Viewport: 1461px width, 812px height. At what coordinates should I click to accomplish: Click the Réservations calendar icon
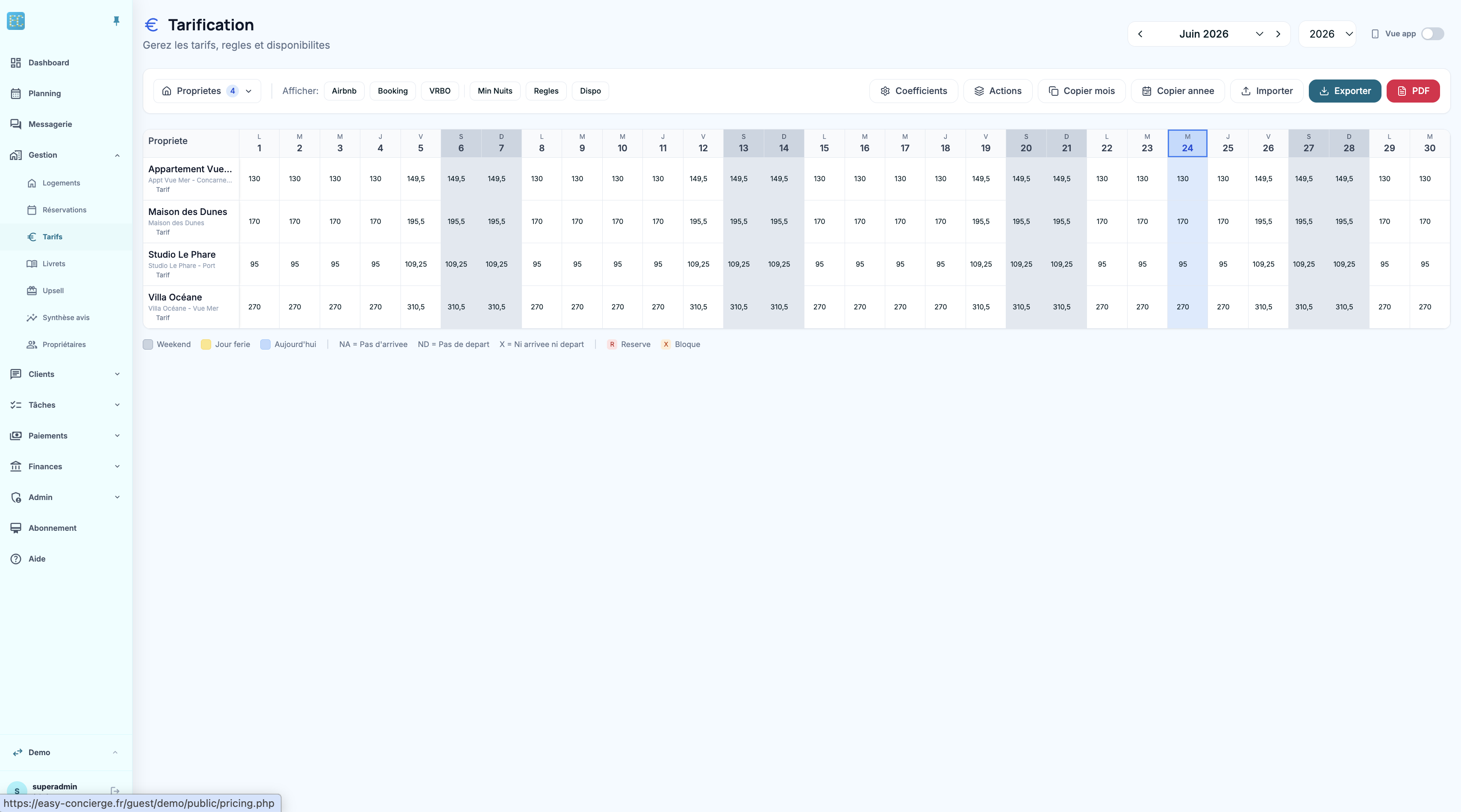(x=32, y=210)
